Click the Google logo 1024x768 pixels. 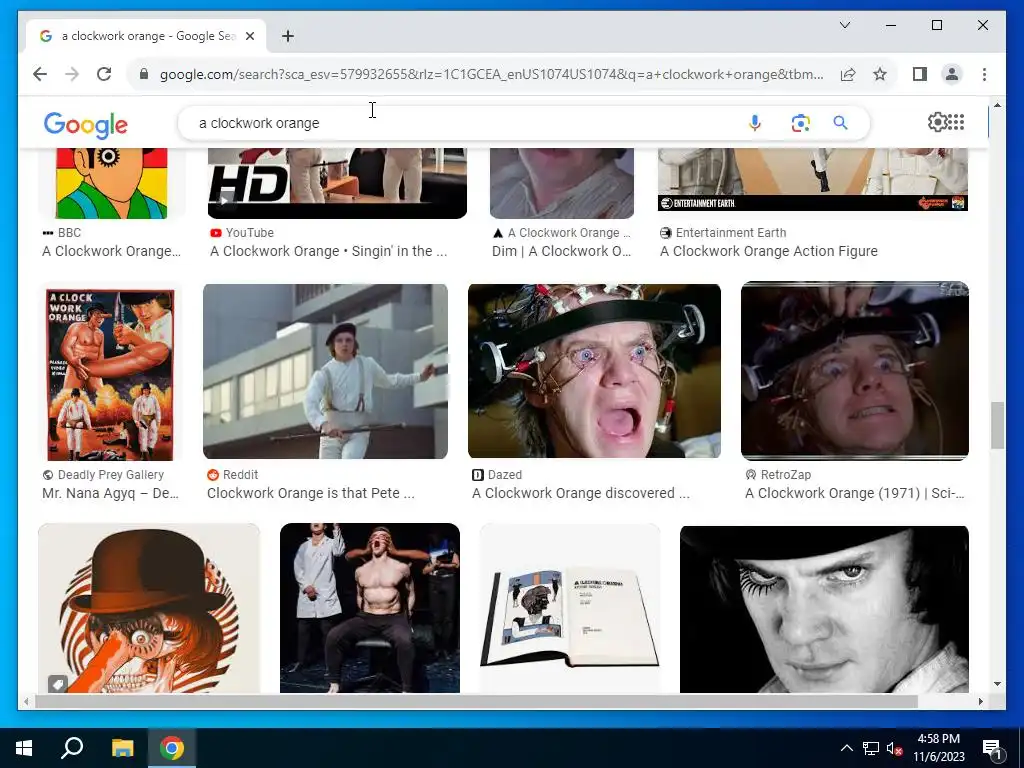point(86,125)
